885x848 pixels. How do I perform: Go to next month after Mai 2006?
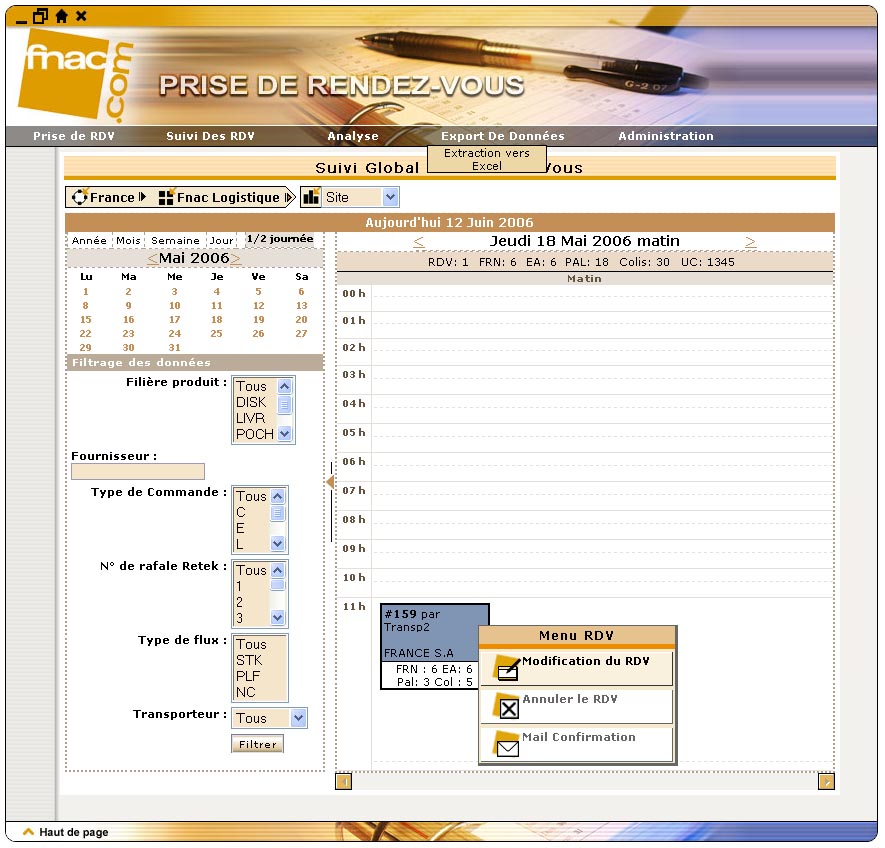click(x=235, y=259)
